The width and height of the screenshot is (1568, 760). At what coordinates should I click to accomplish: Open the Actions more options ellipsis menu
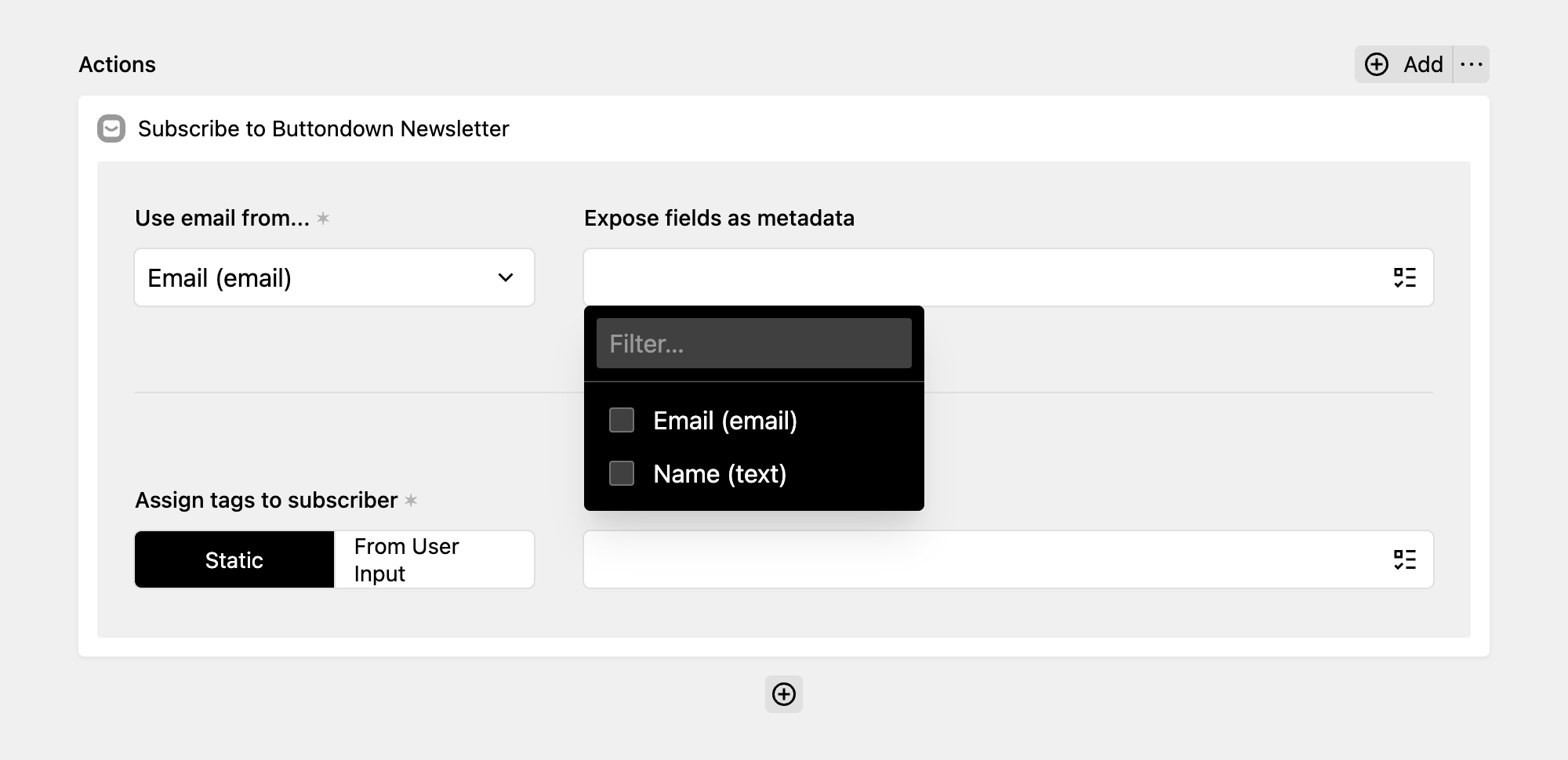tap(1472, 64)
